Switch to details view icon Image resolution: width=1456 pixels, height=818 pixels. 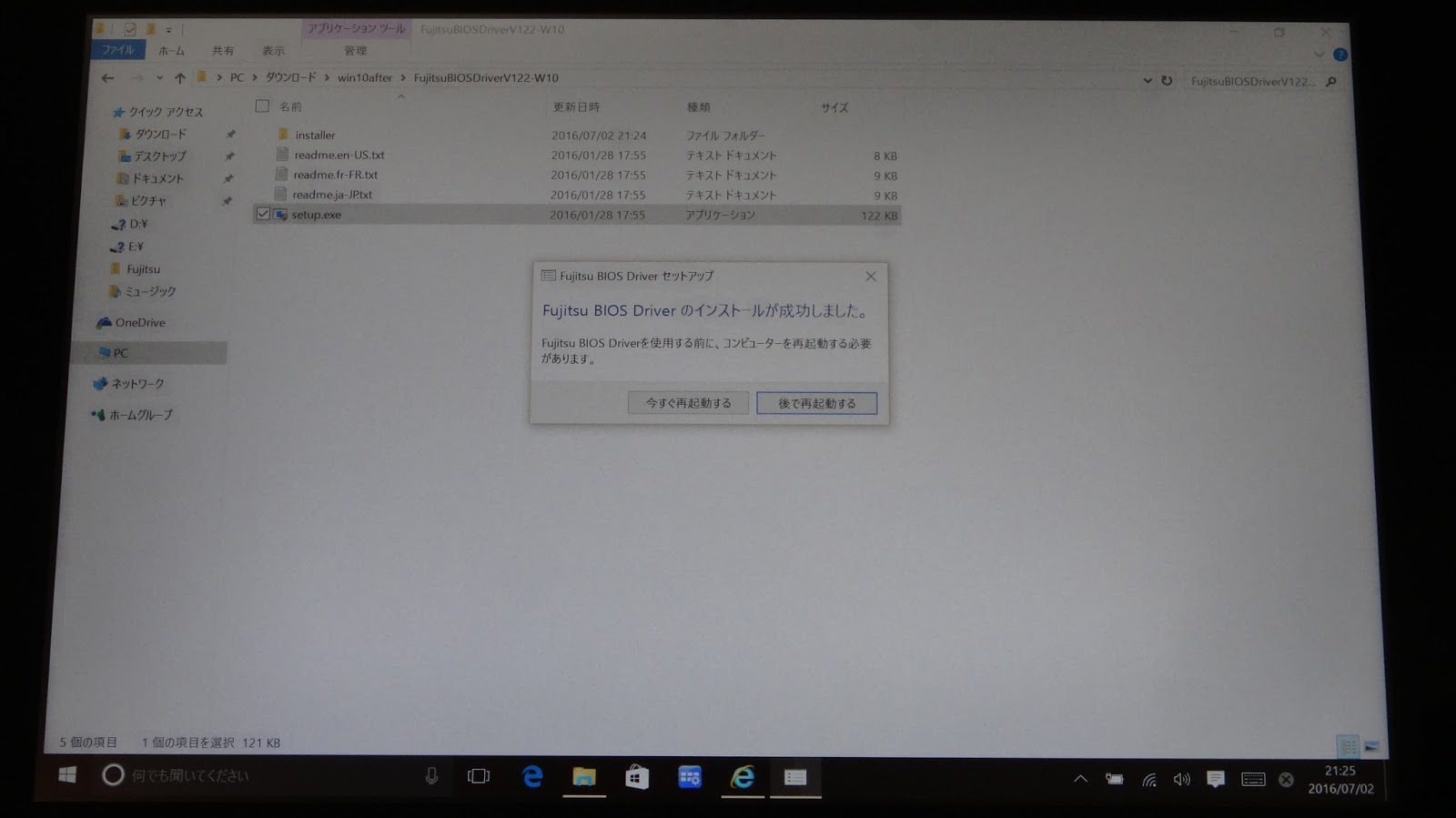click(x=1348, y=746)
